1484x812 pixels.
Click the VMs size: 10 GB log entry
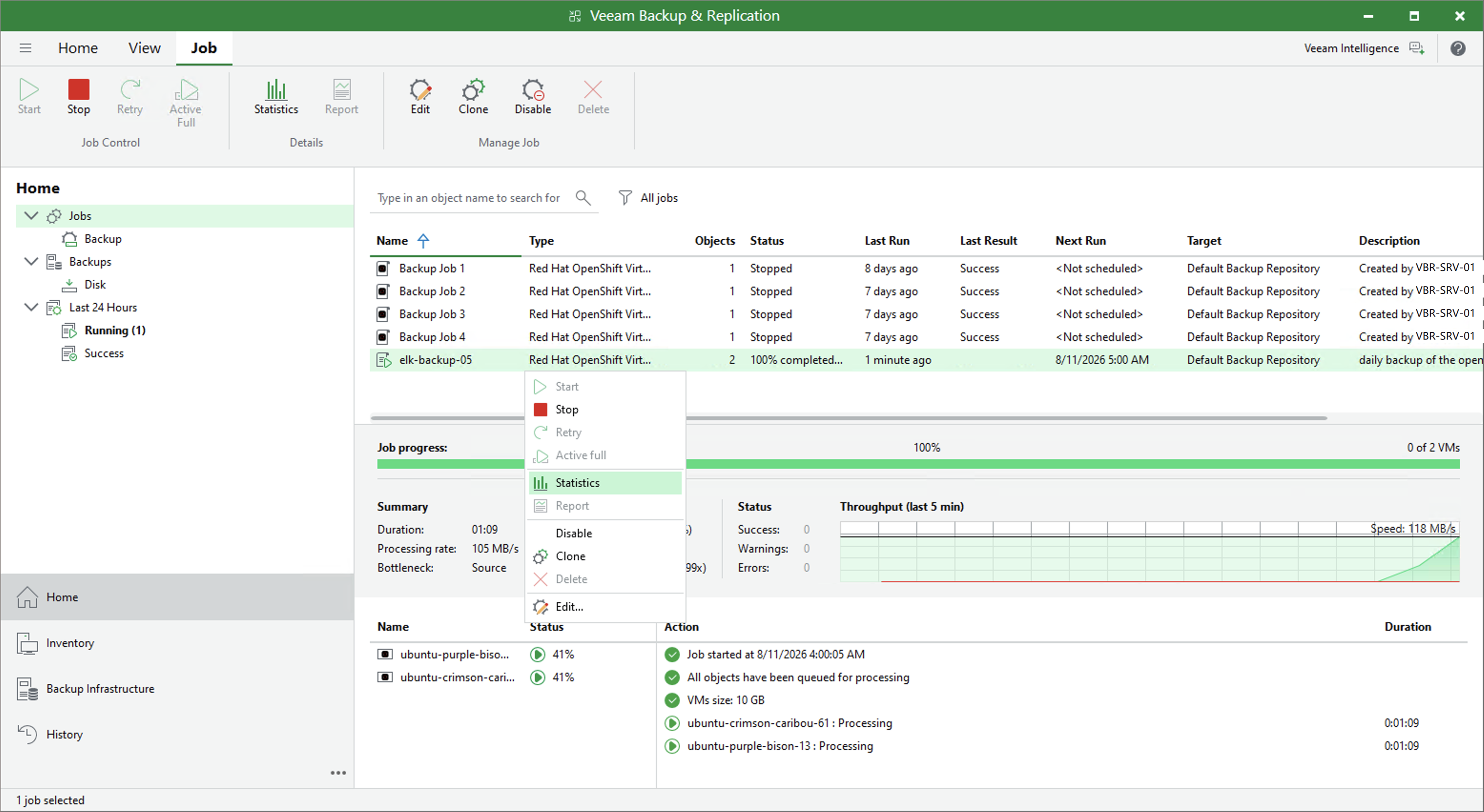click(x=725, y=700)
